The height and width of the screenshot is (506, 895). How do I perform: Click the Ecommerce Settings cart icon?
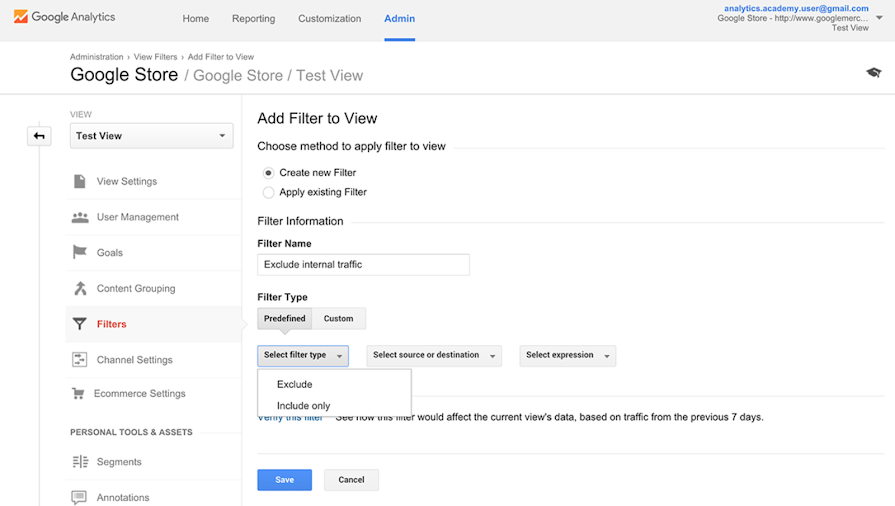(78, 394)
